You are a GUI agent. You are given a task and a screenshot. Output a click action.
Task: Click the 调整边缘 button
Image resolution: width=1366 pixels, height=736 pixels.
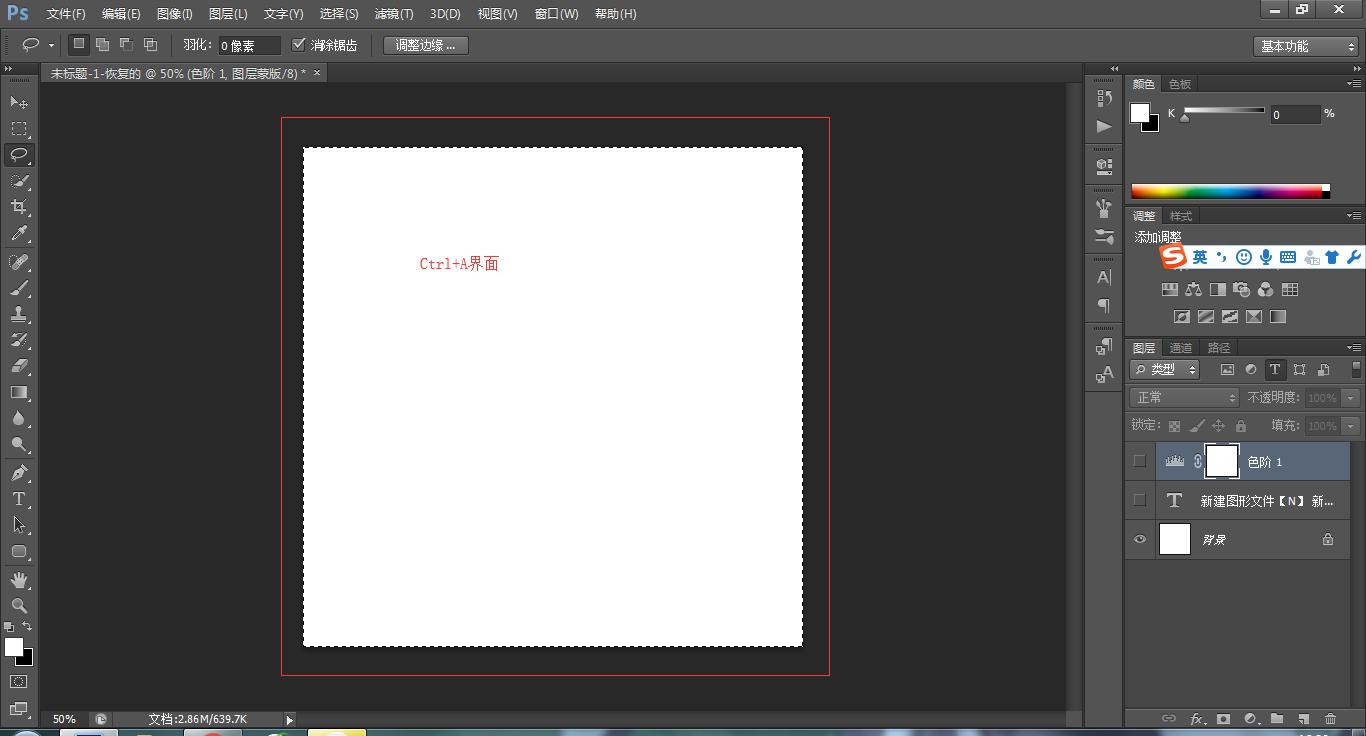[x=425, y=45]
